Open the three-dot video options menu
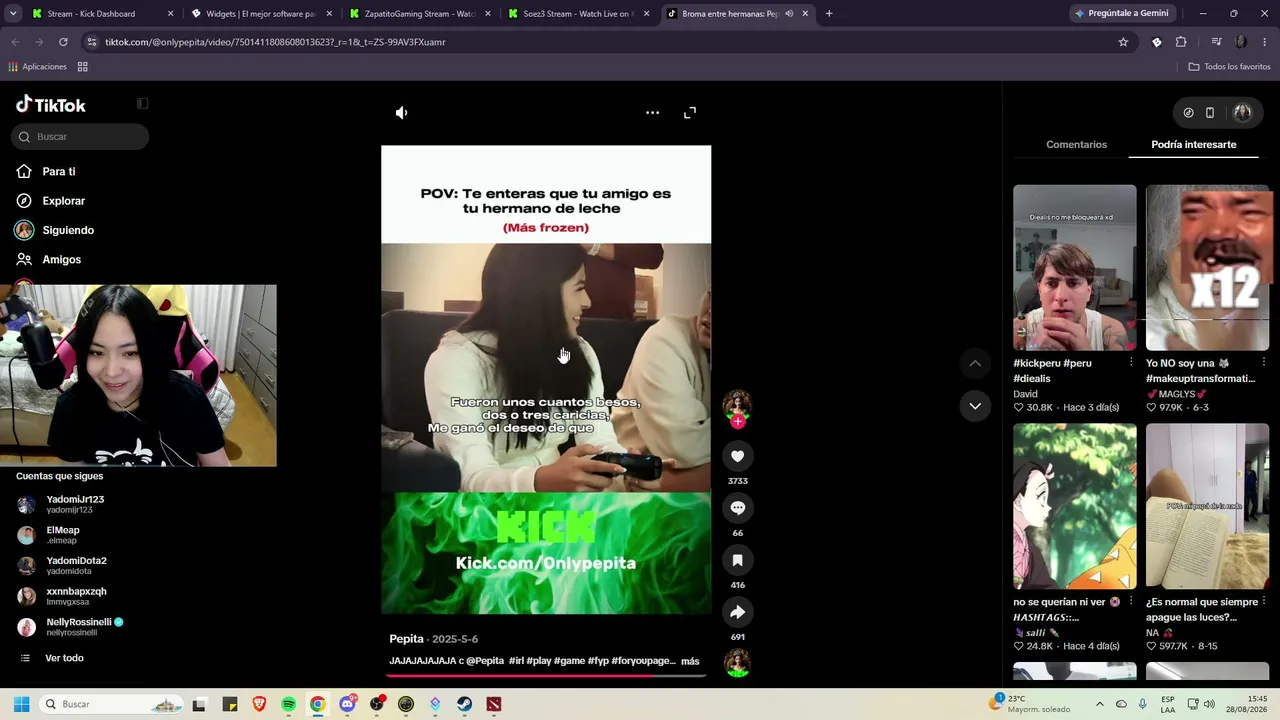Viewport: 1280px width, 720px height. click(x=652, y=113)
